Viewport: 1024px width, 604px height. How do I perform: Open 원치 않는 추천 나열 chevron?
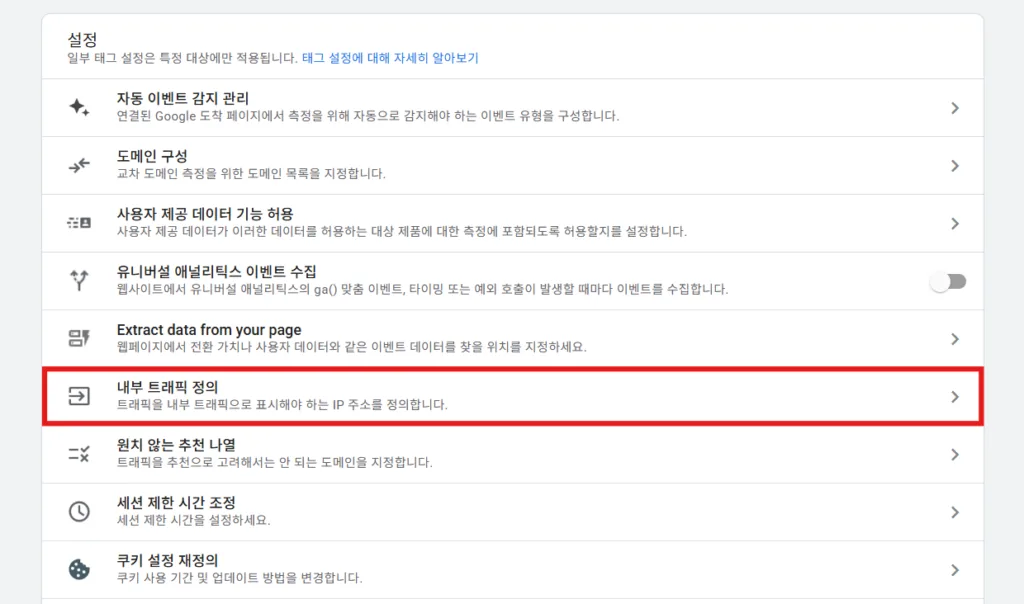pos(955,454)
